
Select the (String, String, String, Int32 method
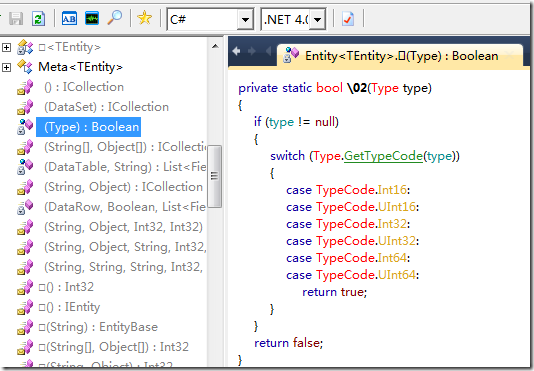point(123,267)
